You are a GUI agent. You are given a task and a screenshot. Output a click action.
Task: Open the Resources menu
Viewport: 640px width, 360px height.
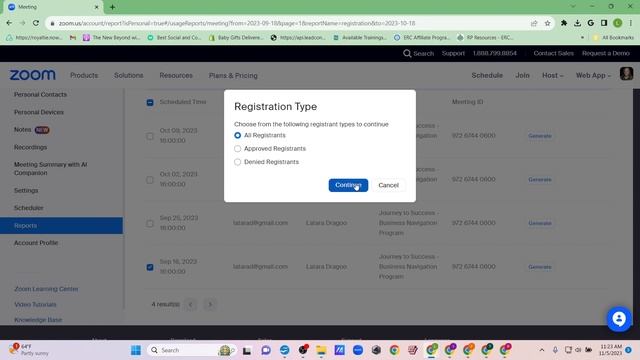(x=176, y=76)
